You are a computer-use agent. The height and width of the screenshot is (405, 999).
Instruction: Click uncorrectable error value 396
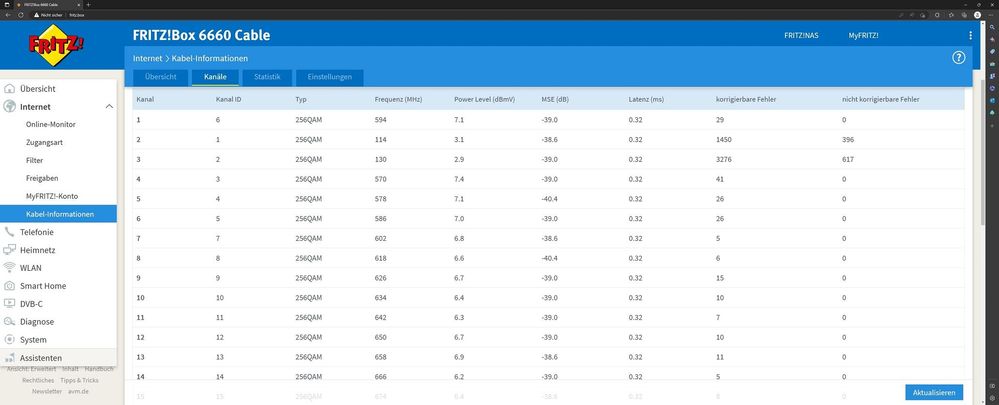click(847, 139)
